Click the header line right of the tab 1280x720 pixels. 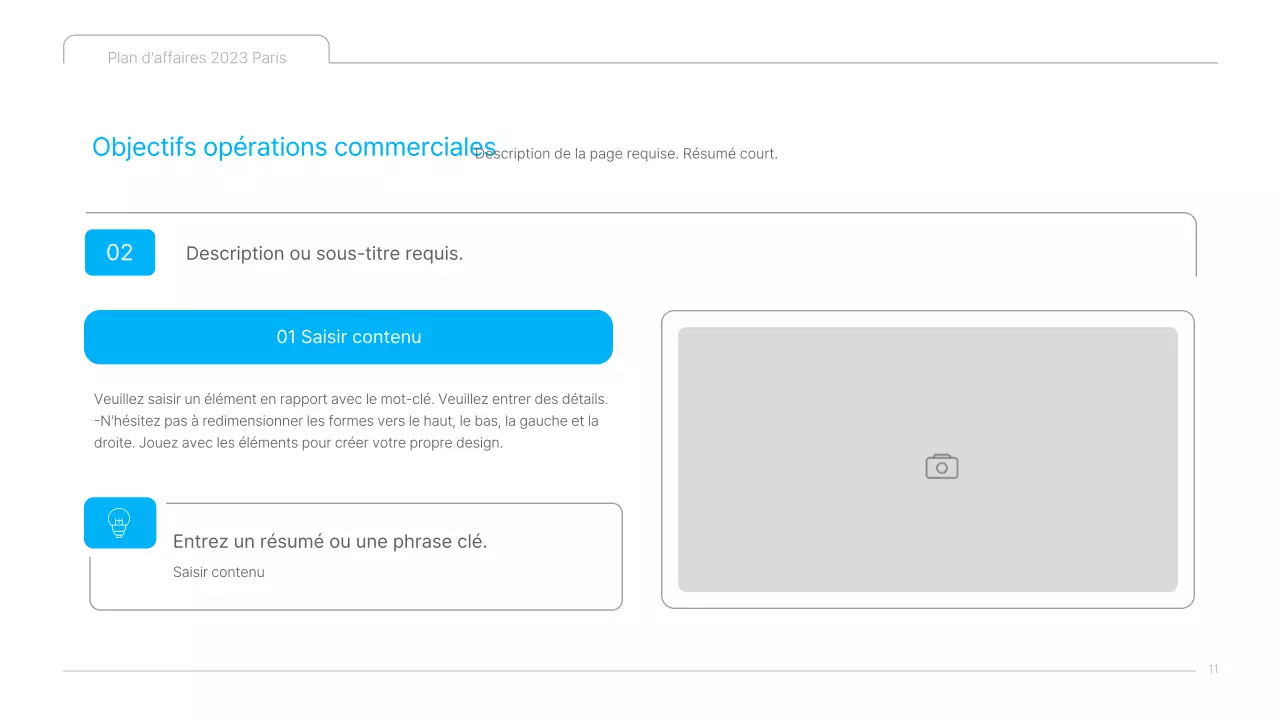(772, 63)
